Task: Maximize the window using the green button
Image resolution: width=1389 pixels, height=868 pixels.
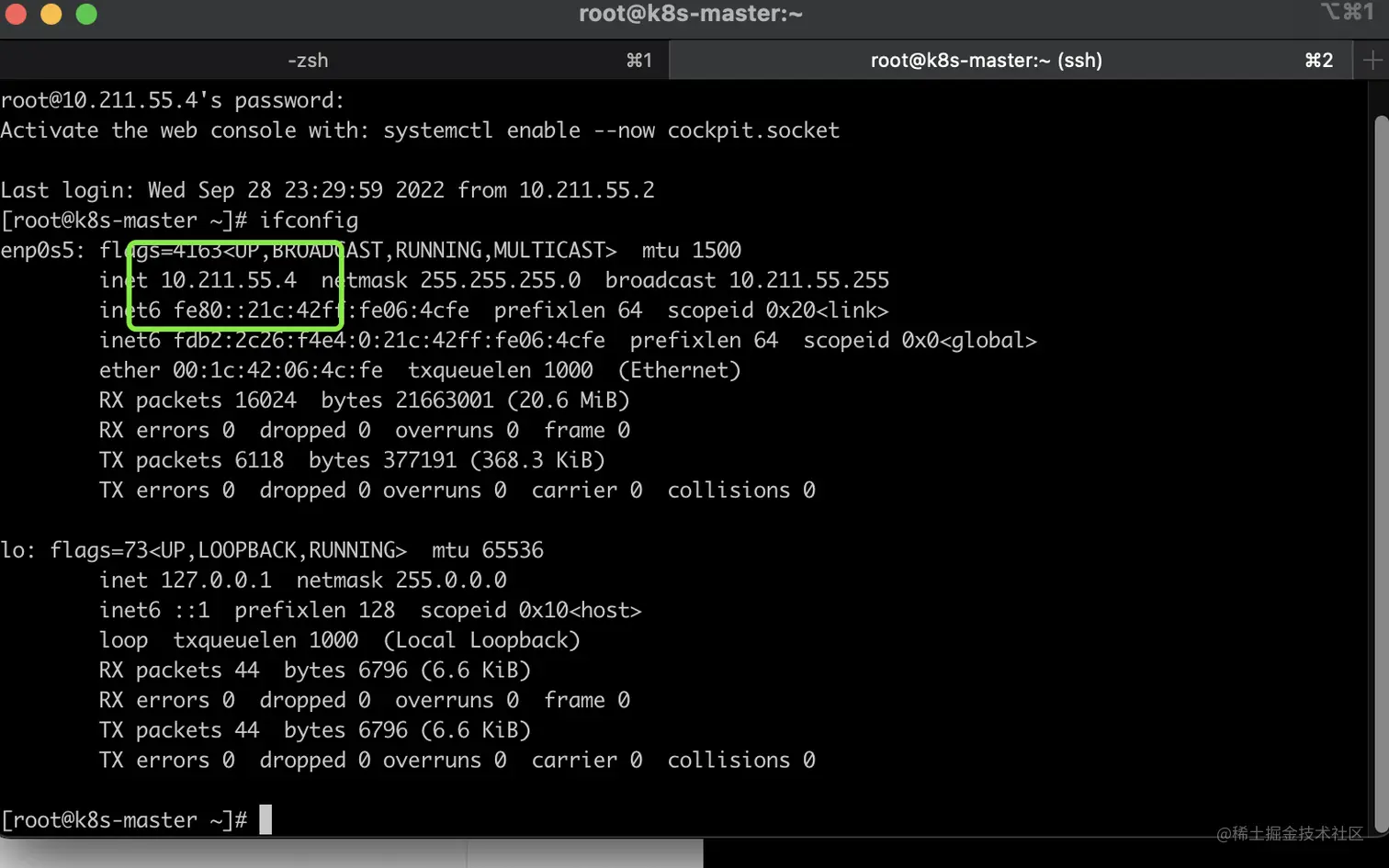Action: click(86, 14)
